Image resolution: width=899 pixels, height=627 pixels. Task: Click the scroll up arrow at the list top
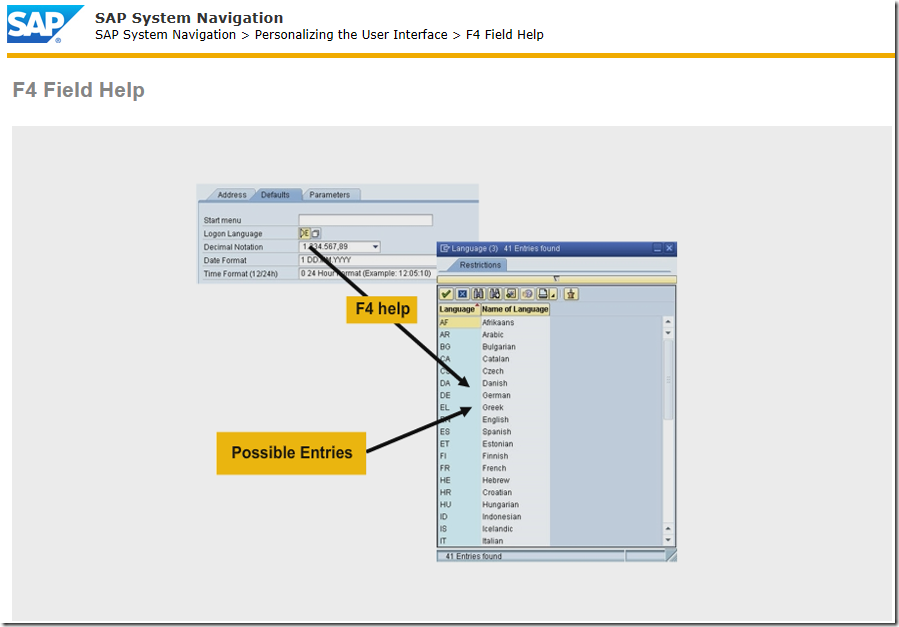pos(668,322)
